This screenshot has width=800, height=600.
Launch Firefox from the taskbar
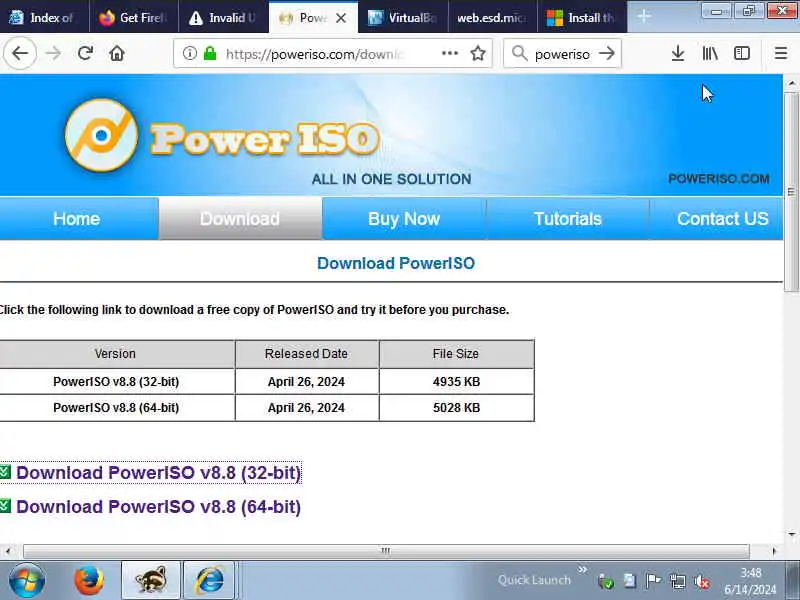89,580
